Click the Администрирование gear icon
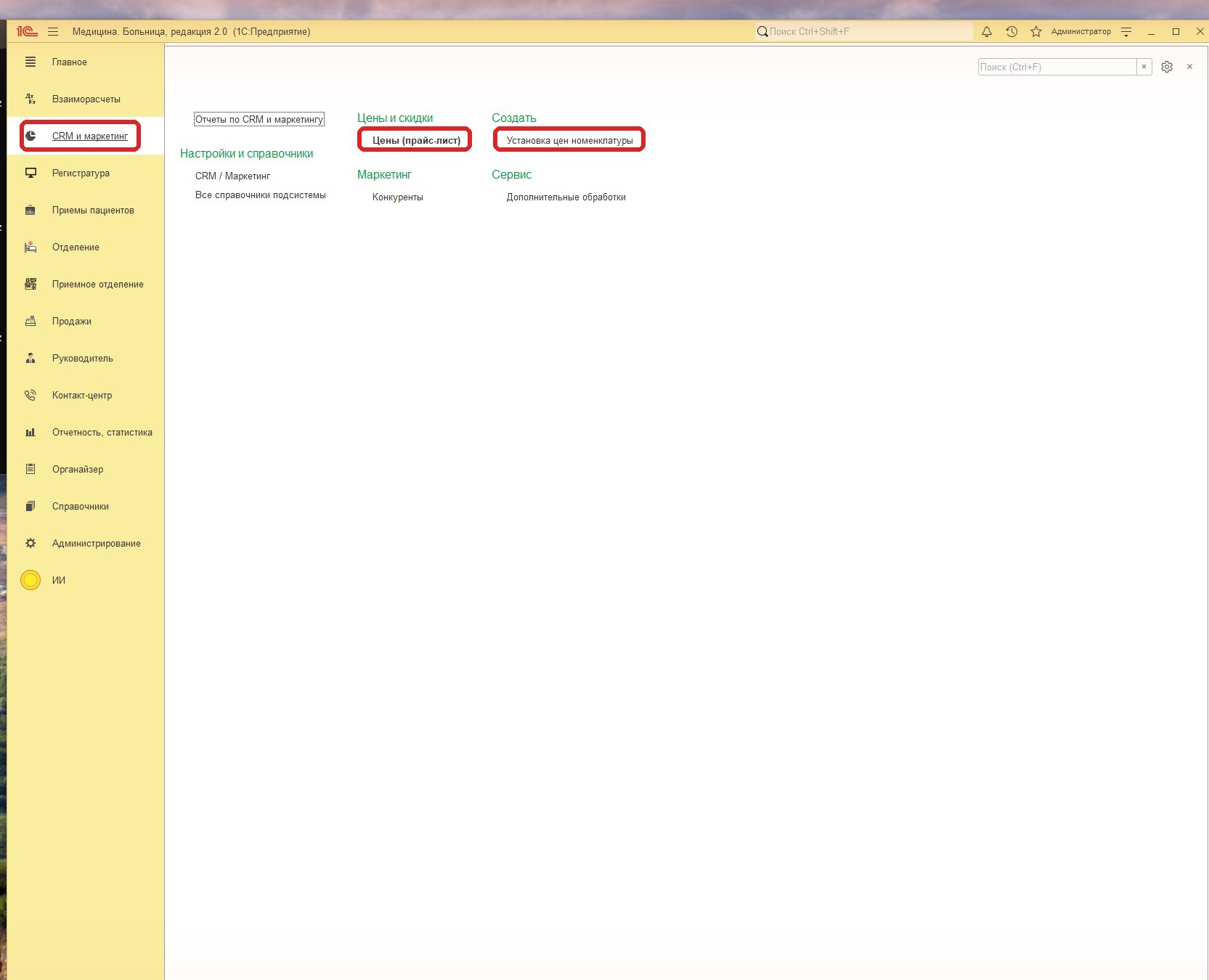This screenshot has height=980, width=1209. 30,543
